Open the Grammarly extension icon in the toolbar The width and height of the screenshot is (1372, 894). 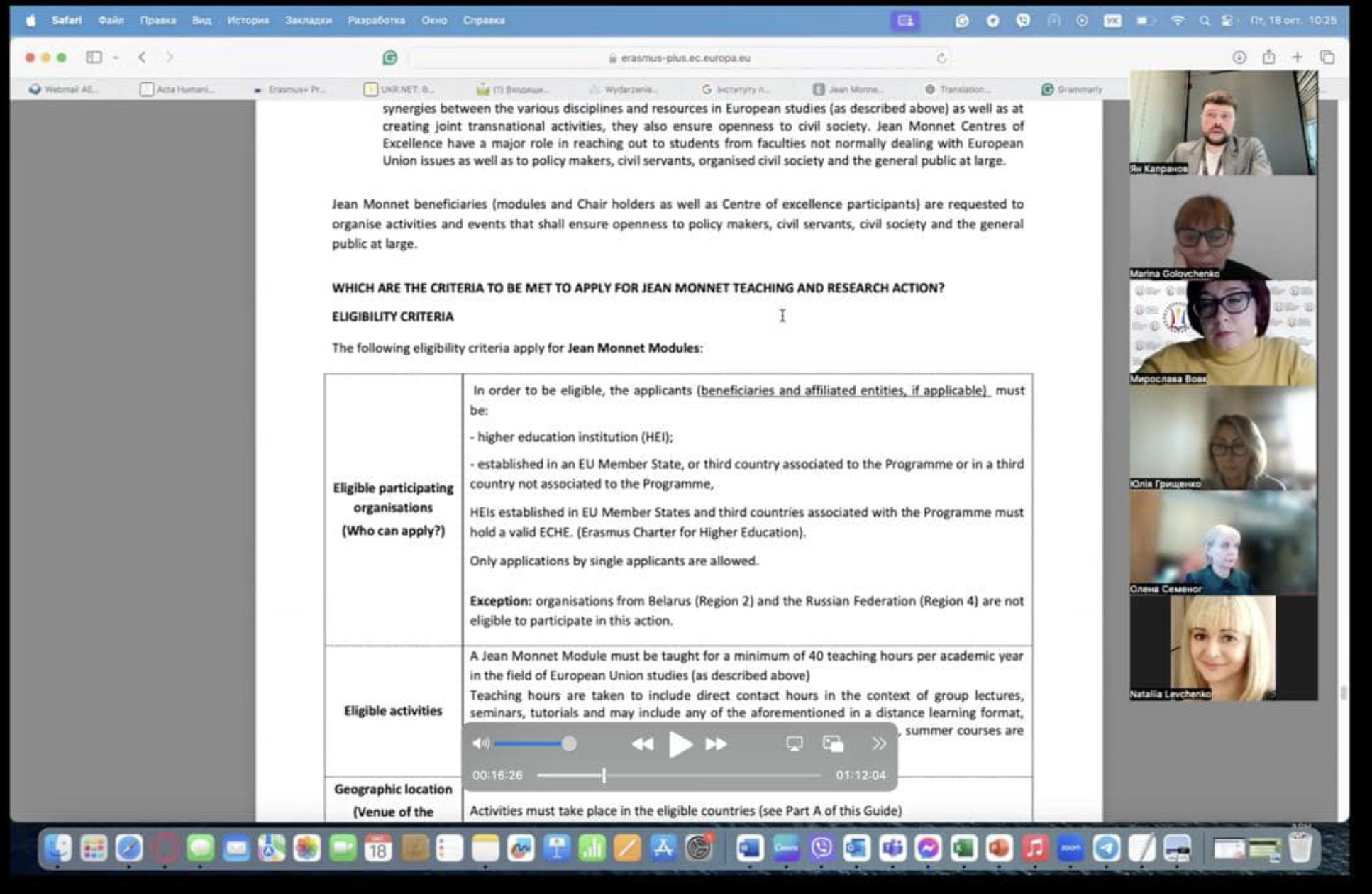click(389, 58)
